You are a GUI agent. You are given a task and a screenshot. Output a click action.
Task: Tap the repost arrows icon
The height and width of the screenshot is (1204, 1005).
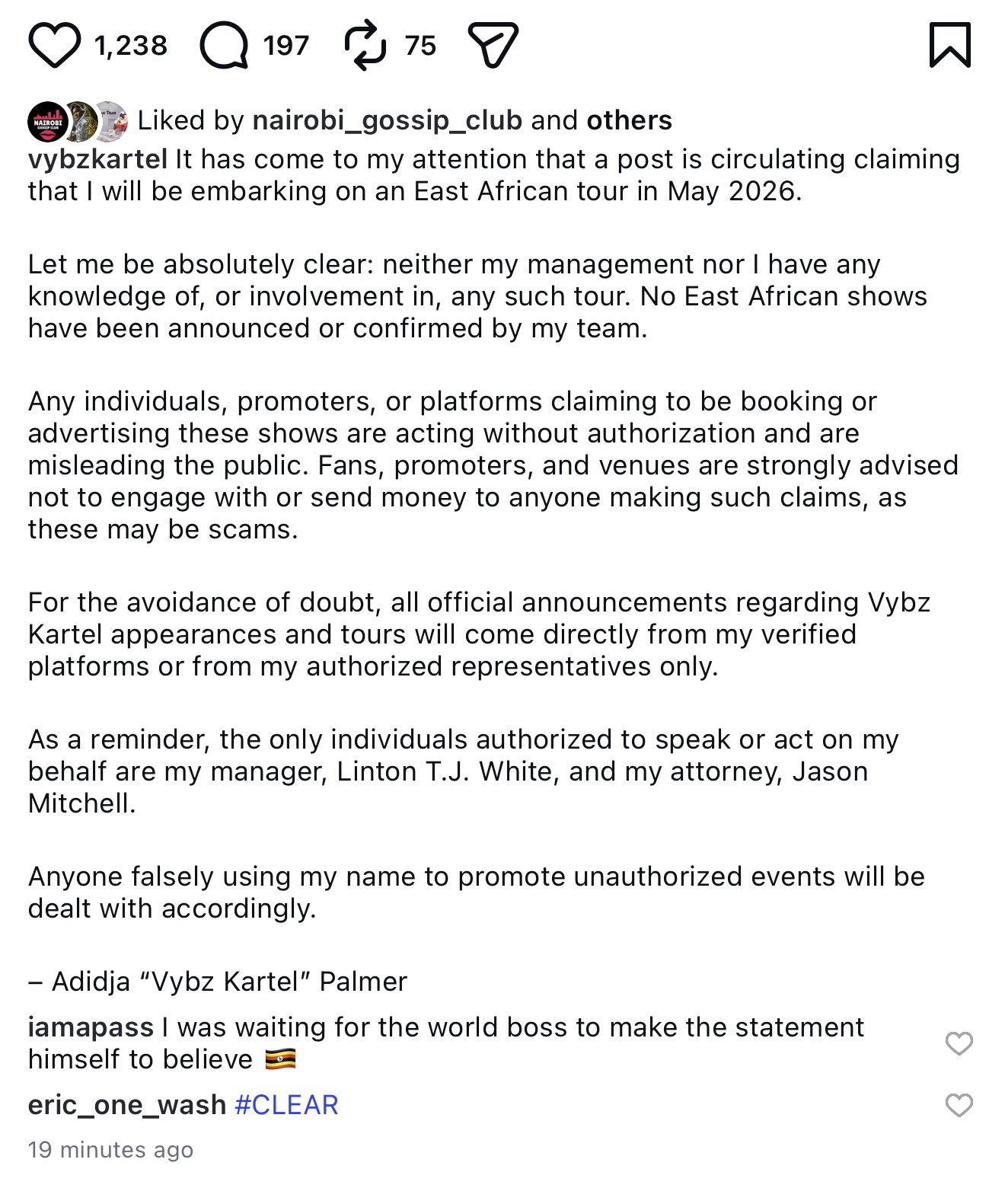365,45
